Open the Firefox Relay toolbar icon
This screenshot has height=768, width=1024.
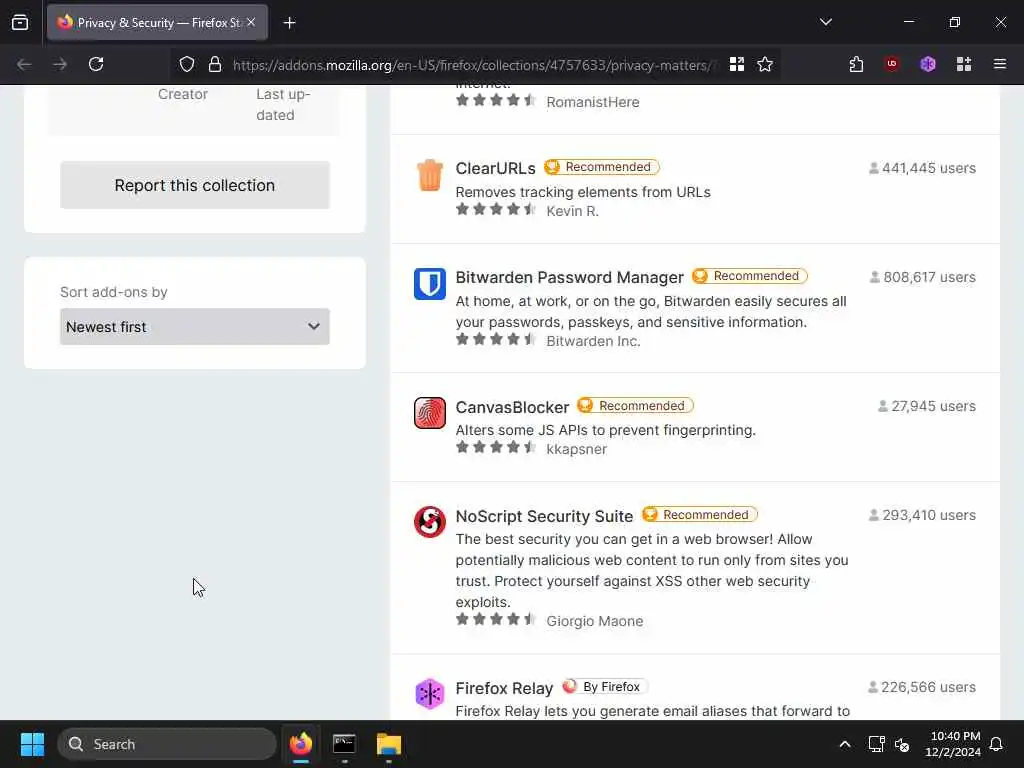pos(928,64)
